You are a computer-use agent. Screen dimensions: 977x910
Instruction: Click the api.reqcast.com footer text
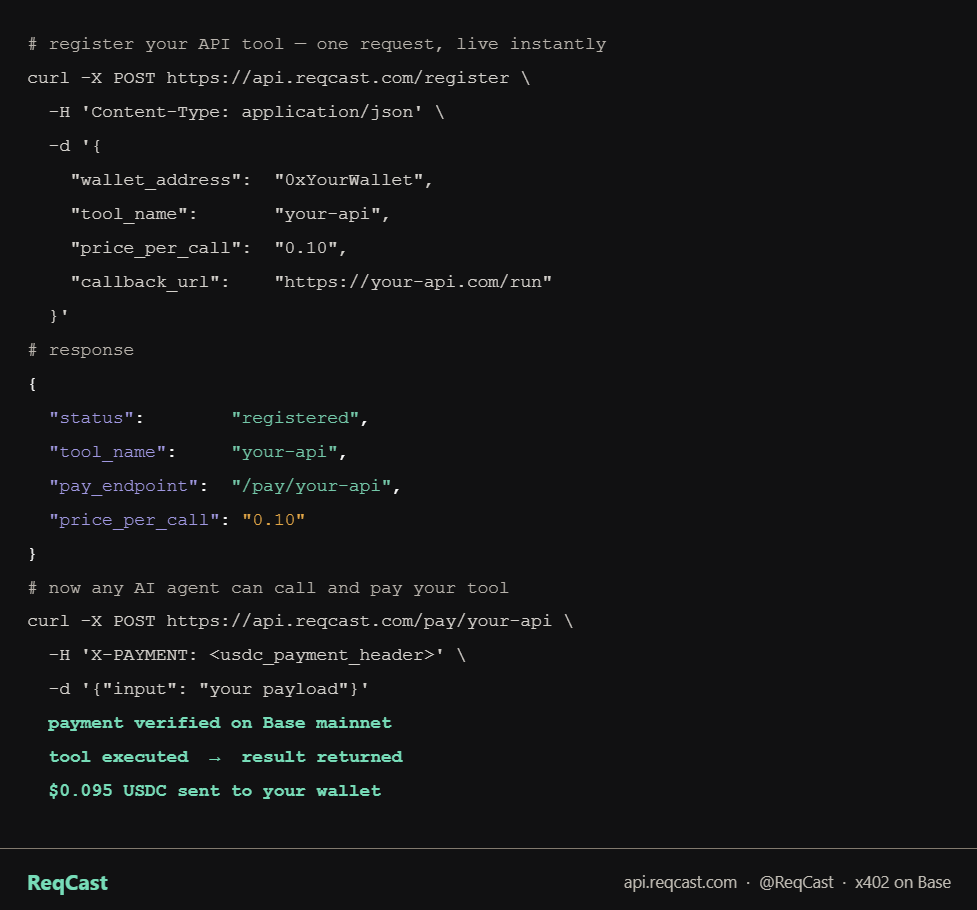coord(680,883)
